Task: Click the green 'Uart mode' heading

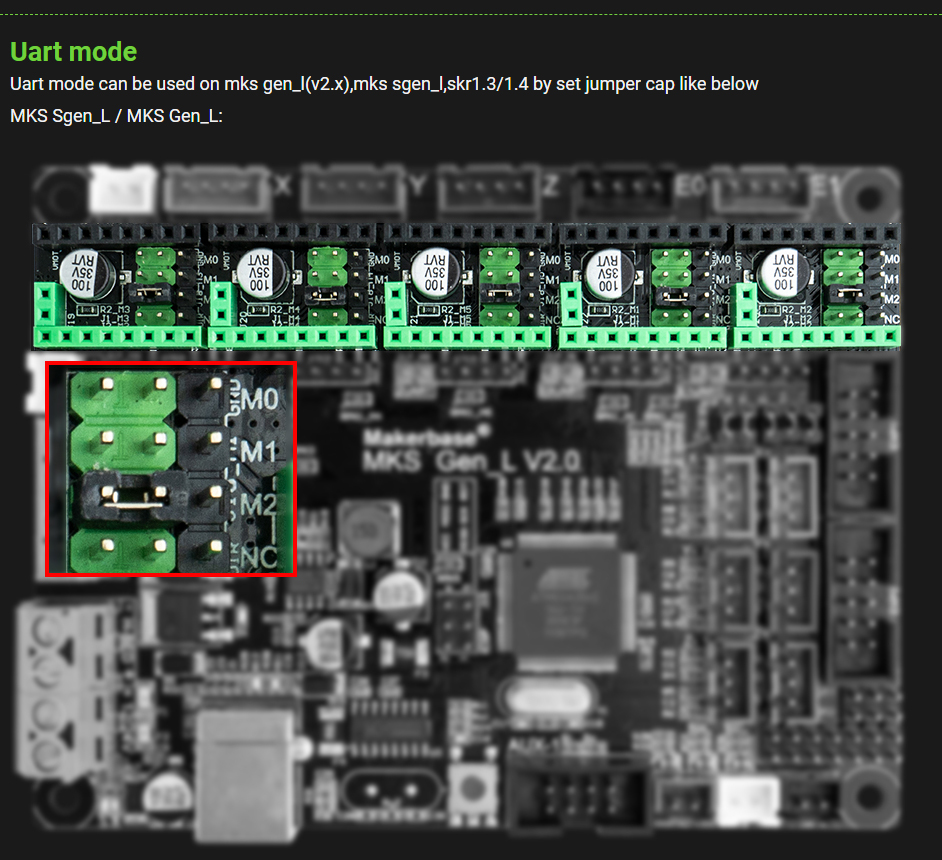Action: coord(73,52)
